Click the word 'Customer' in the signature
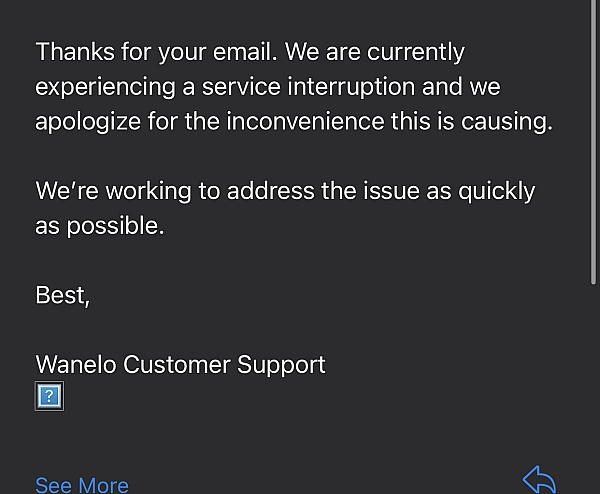The height and width of the screenshot is (494, 600). pos(176,364)
